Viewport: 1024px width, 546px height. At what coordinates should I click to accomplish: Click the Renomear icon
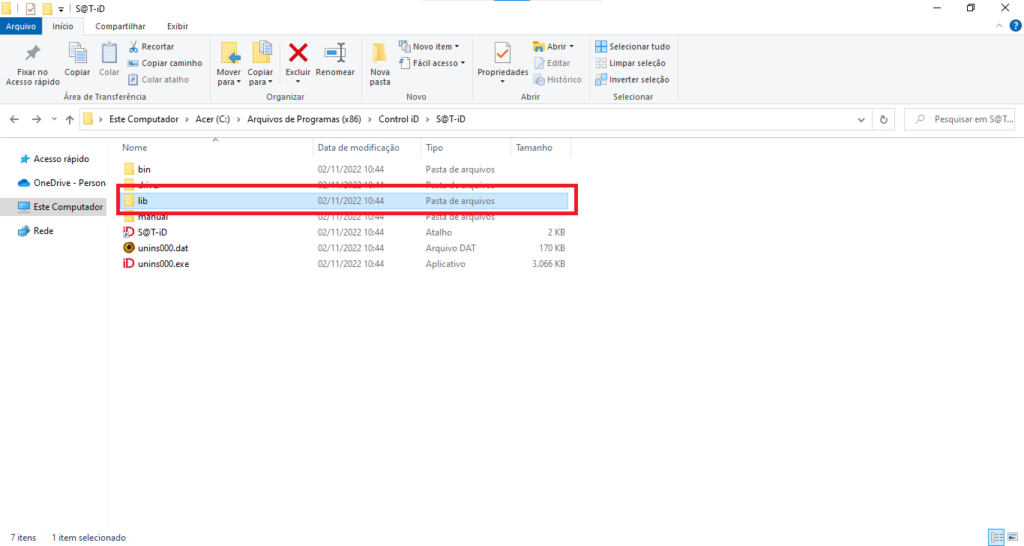(x=335, y=53)
